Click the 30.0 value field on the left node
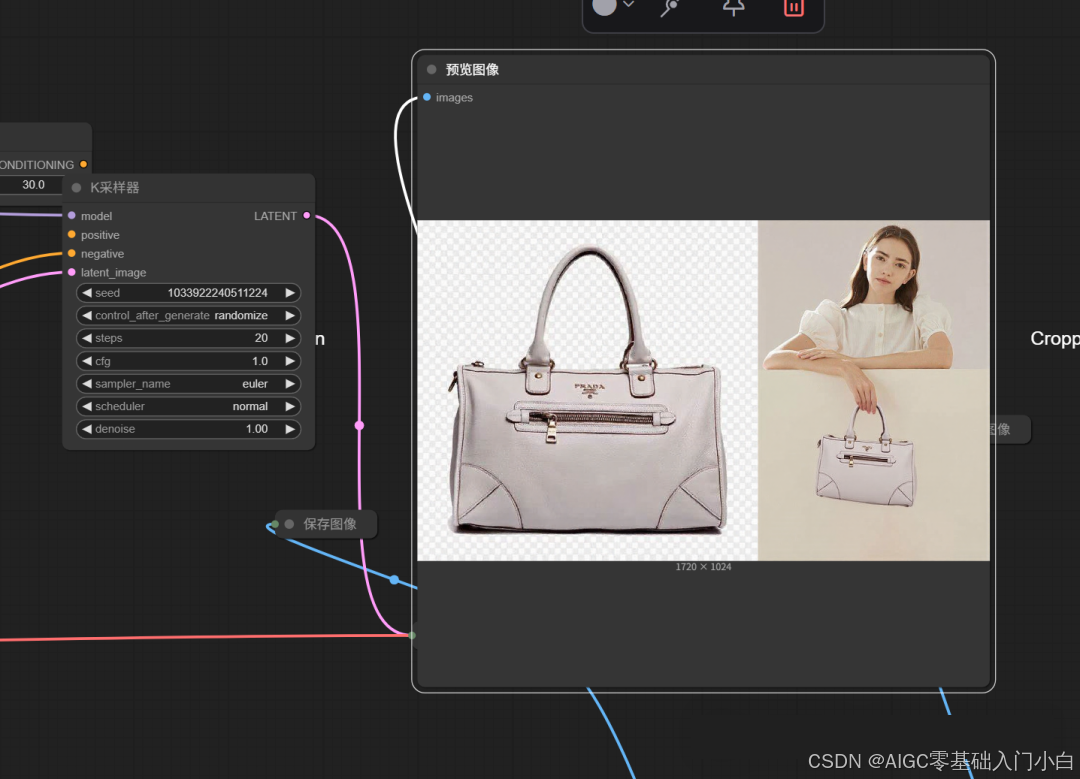The width and height of the screenshot is (1080, 779). [x=33, y=185]
